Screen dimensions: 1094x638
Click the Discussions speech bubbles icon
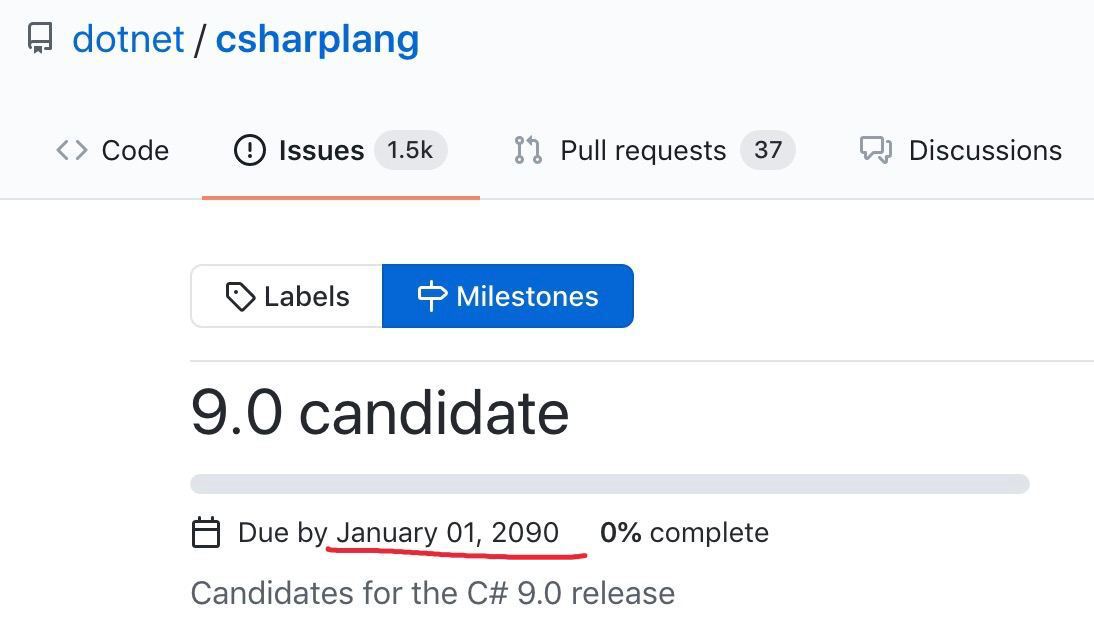876,150
